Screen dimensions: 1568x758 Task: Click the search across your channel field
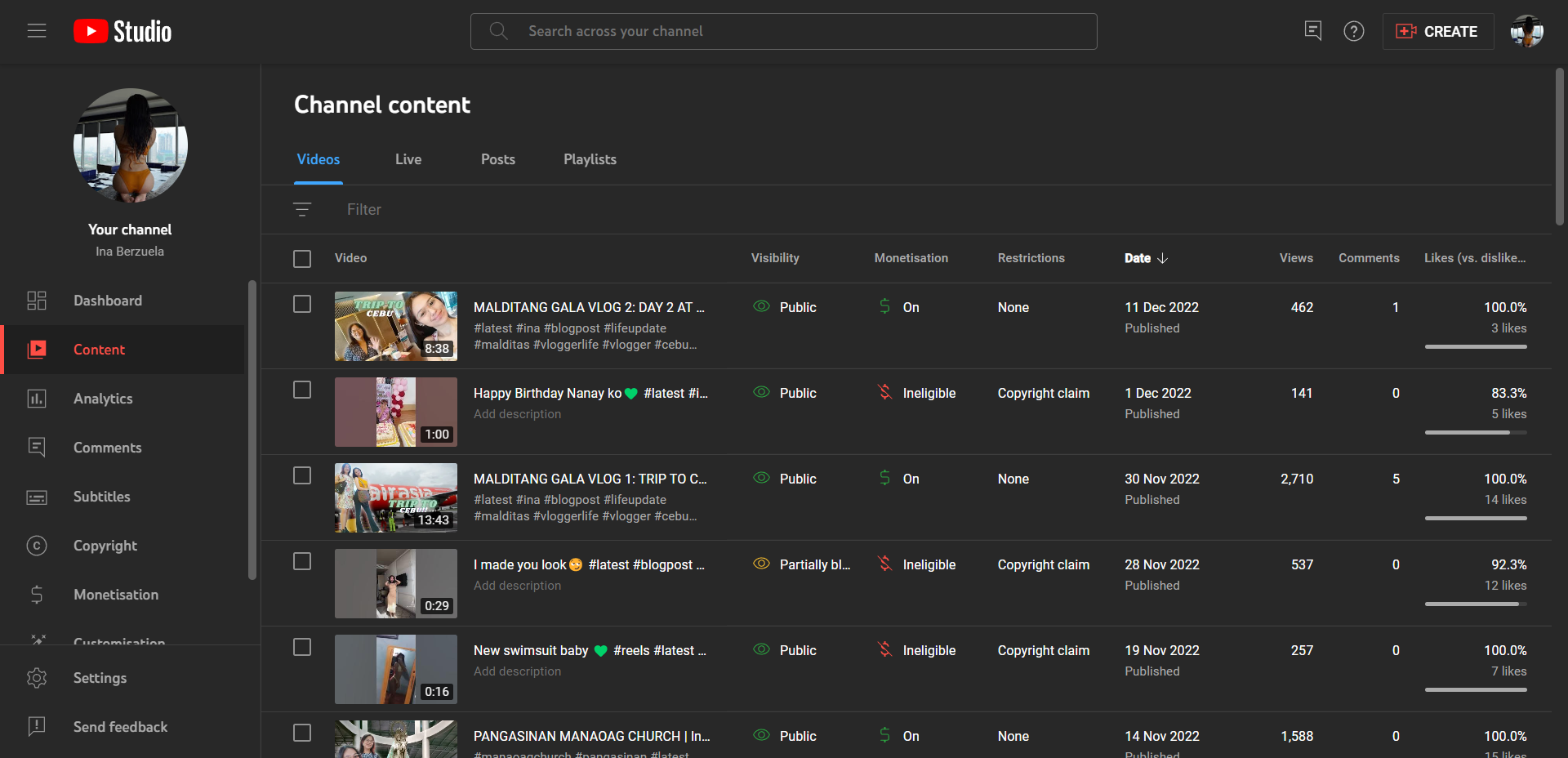pyautogui.click(x=784, y=31)
